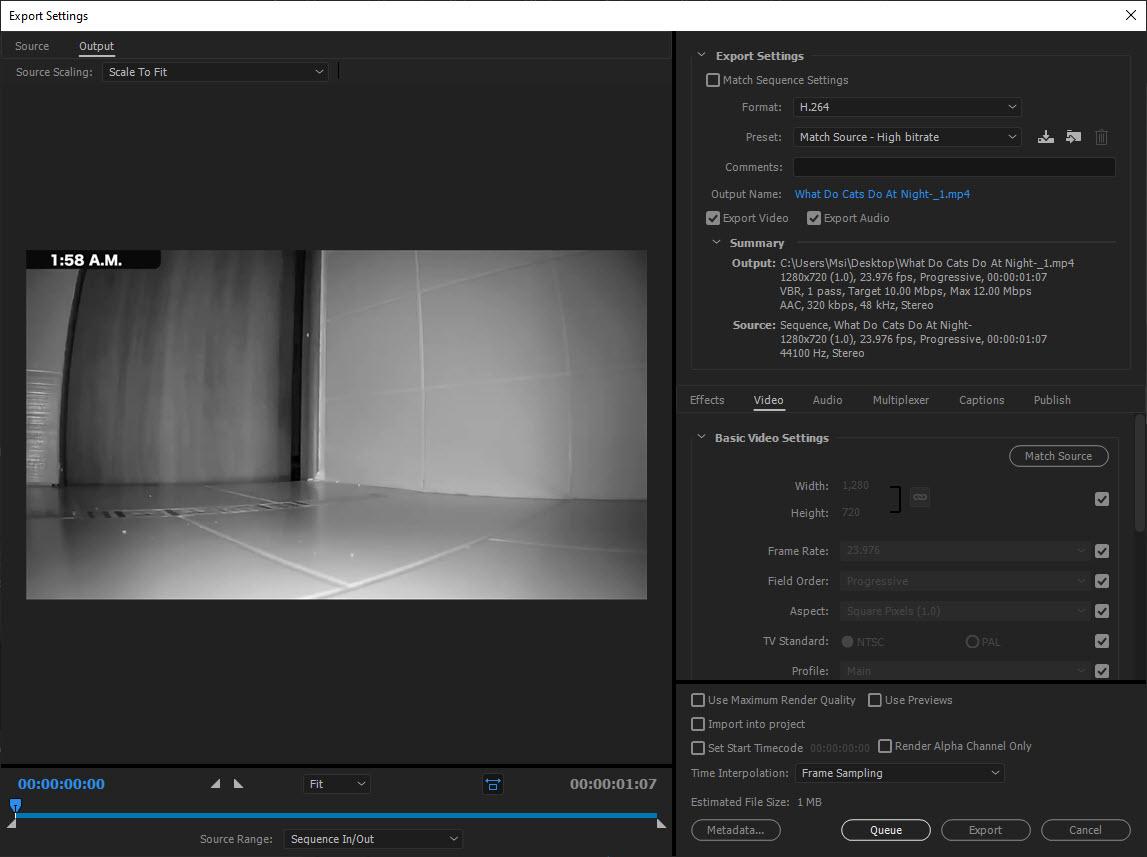Click the Queue button
Screen dimensions: 1147x857
coord(886,830)
